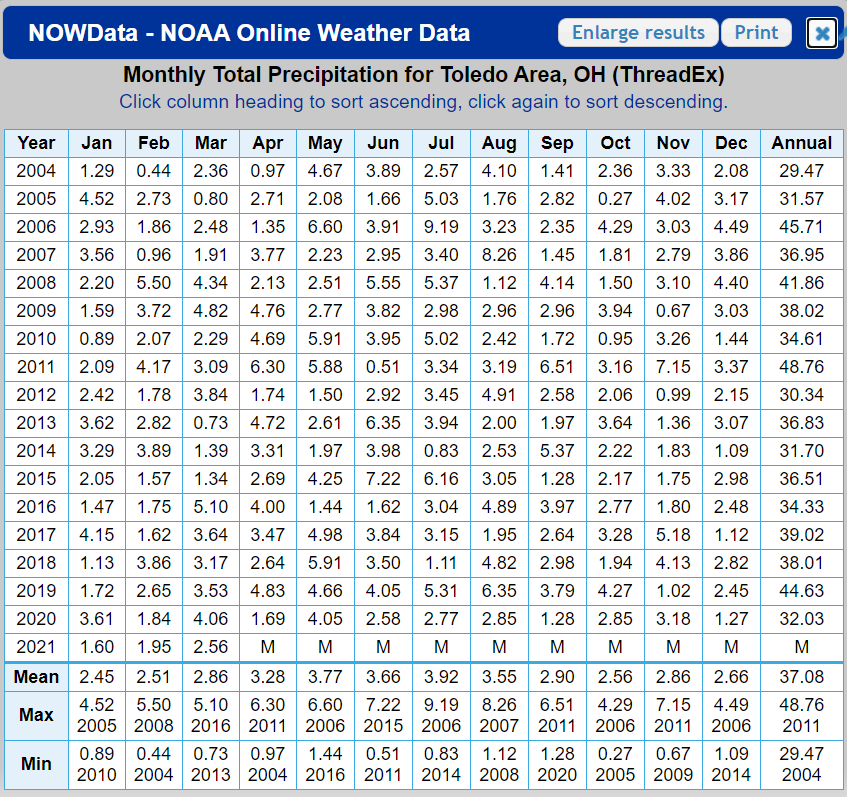The image size is (847, 797).
Task: Select the 2020 year cell
Action: coord(36,619)
